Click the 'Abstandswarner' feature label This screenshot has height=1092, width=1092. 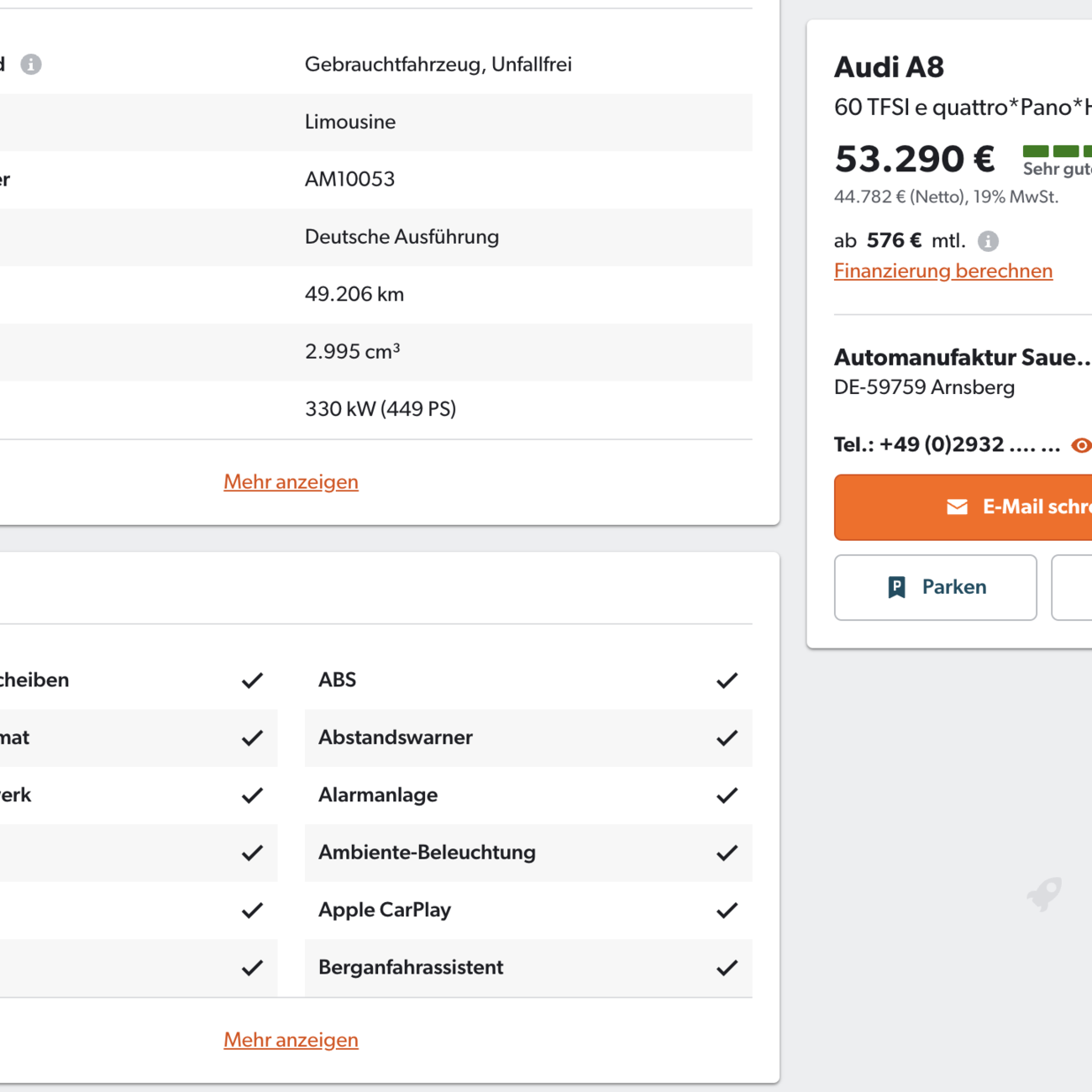[x=396, y=738]
